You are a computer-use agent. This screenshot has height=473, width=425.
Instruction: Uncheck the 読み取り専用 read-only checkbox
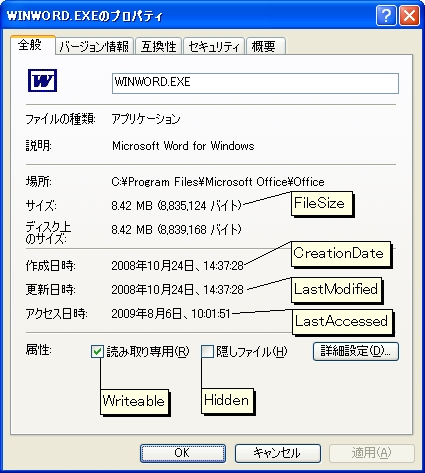(x=97, y=351)
